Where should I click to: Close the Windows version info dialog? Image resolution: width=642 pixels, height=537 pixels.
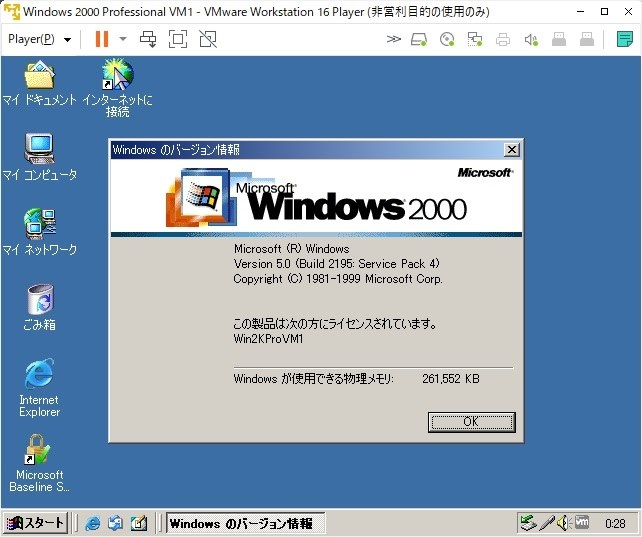(x=512, y=150)
